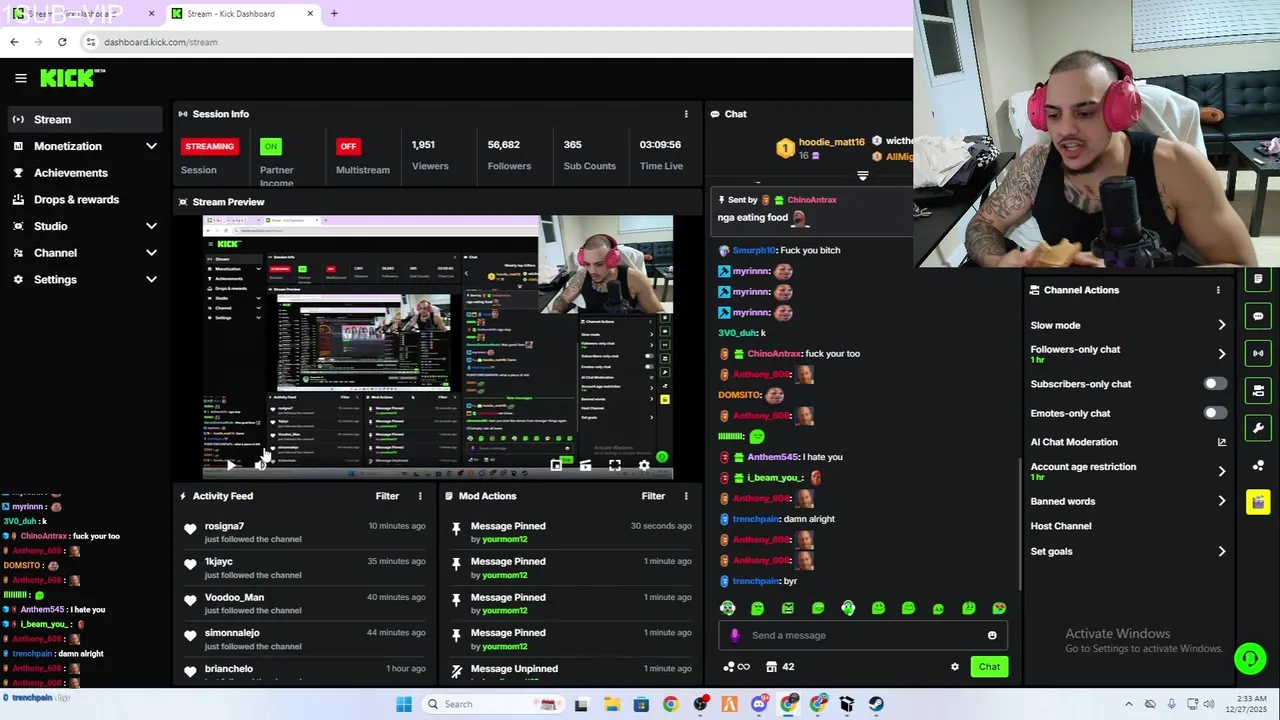Switch to the Stream - Kick Dashboard tab
Viewport: 1280px width, 720px height.
pos(243,14)
